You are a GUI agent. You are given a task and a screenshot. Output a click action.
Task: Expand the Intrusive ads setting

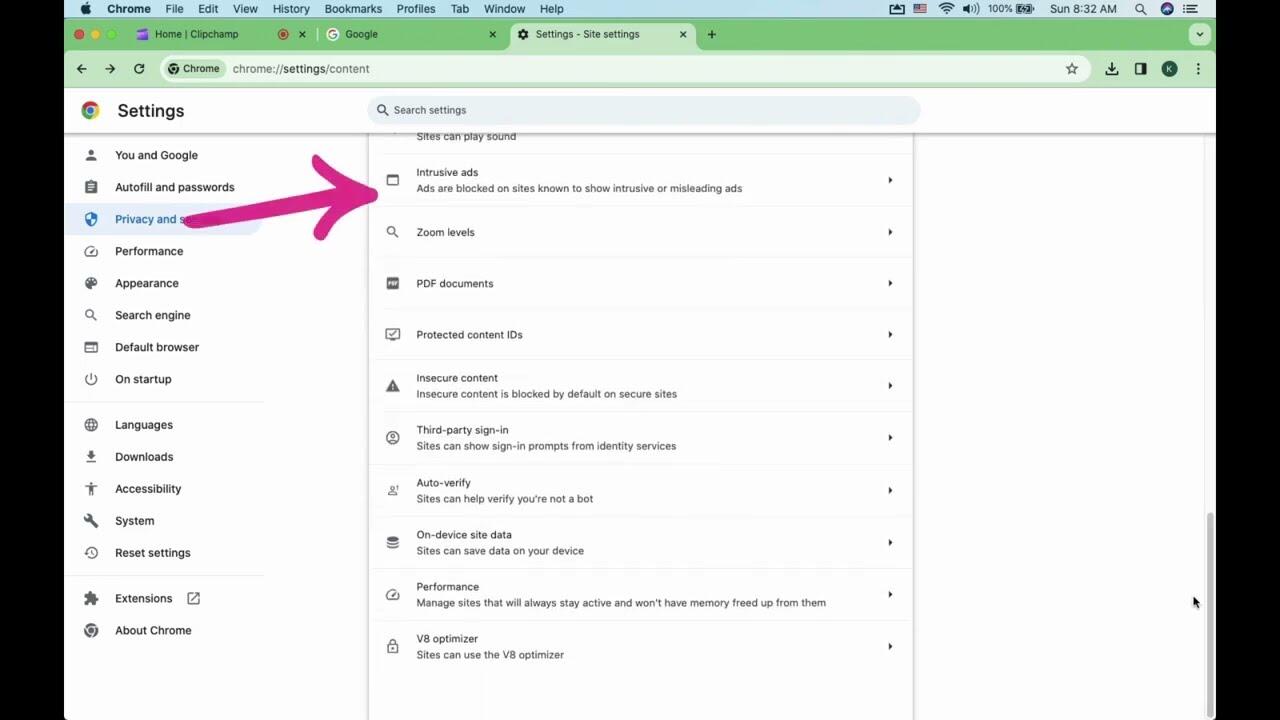pyautogui.click(x=640, y=180)
